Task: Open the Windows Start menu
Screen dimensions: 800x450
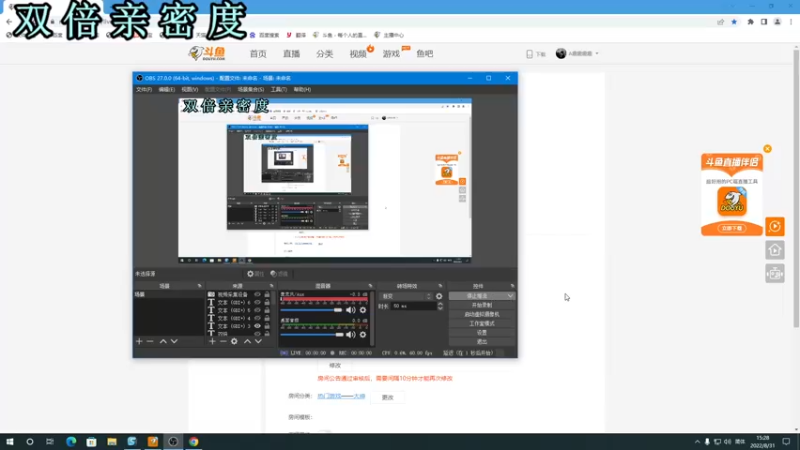Action: point(10,442)
